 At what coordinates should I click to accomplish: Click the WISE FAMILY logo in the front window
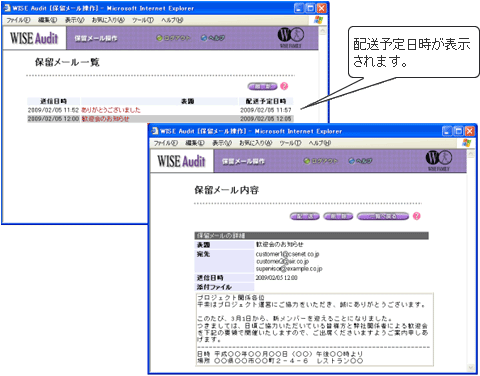tap(439, 160)
